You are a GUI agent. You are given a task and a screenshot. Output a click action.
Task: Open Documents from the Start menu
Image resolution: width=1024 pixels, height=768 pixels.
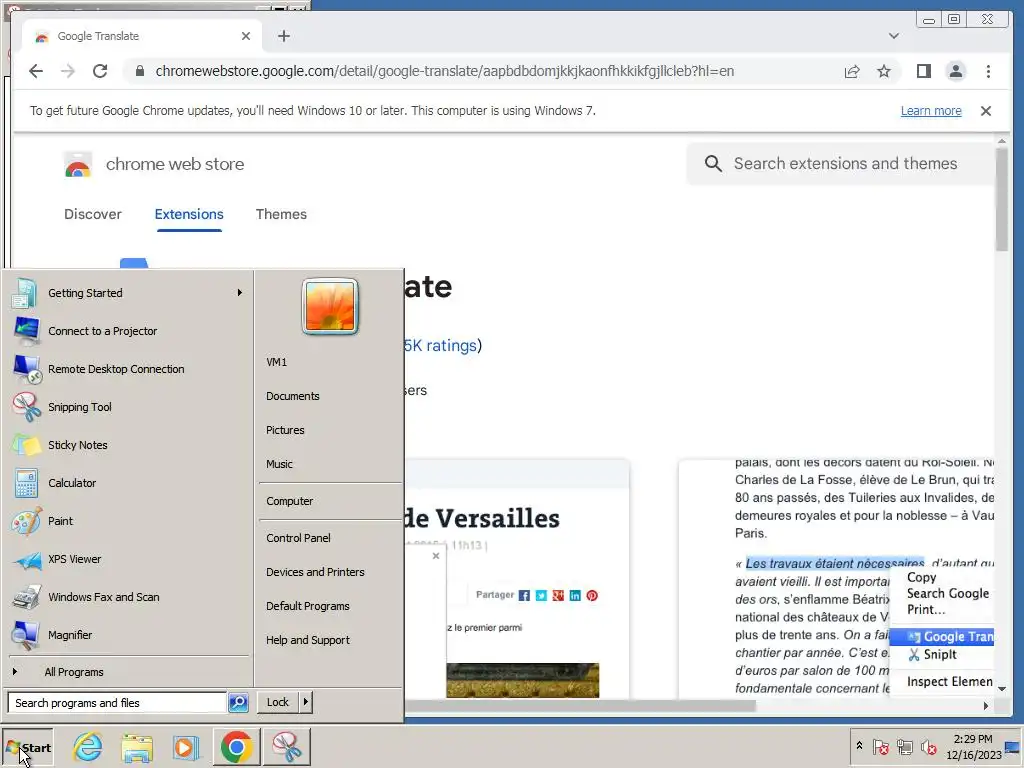[293, 396]
